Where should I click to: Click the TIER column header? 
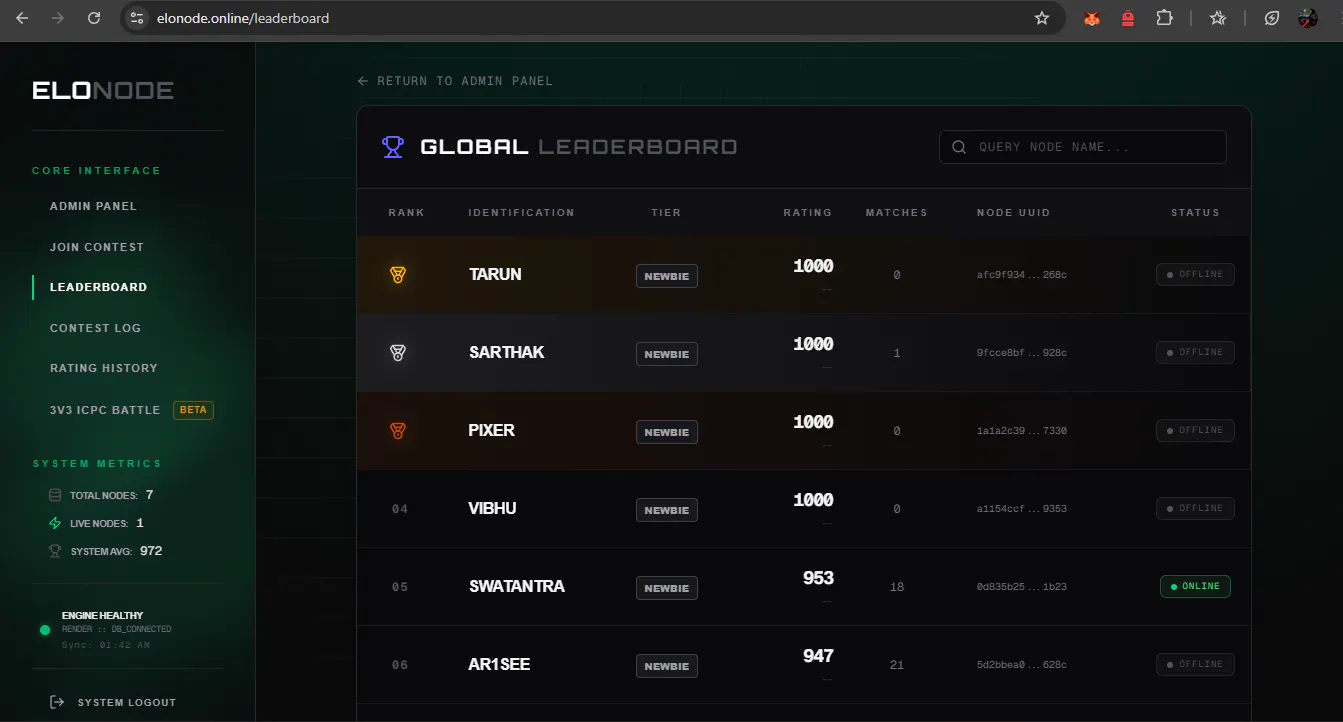click(666, 212)
